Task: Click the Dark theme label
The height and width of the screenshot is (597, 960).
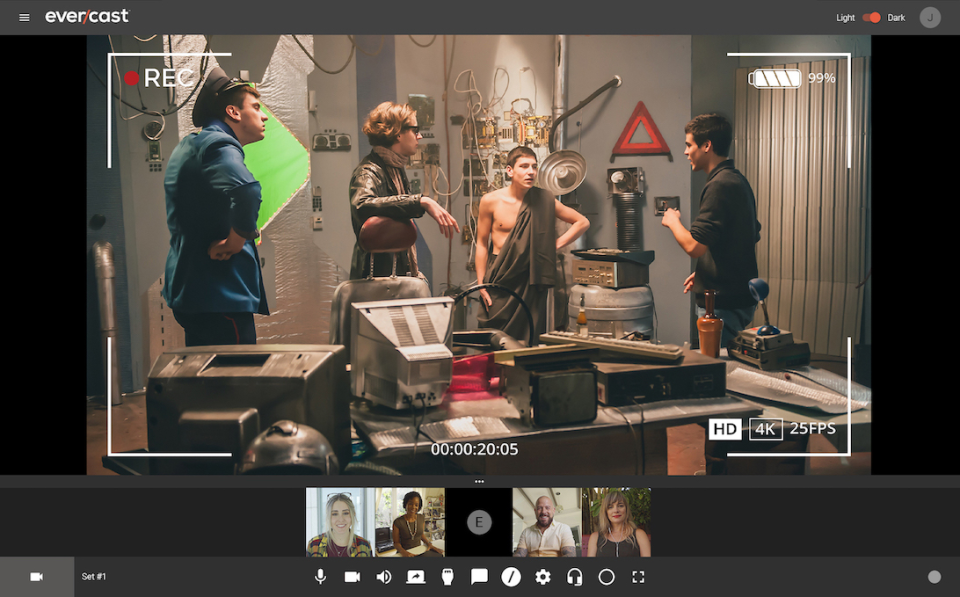Action: 896,18
